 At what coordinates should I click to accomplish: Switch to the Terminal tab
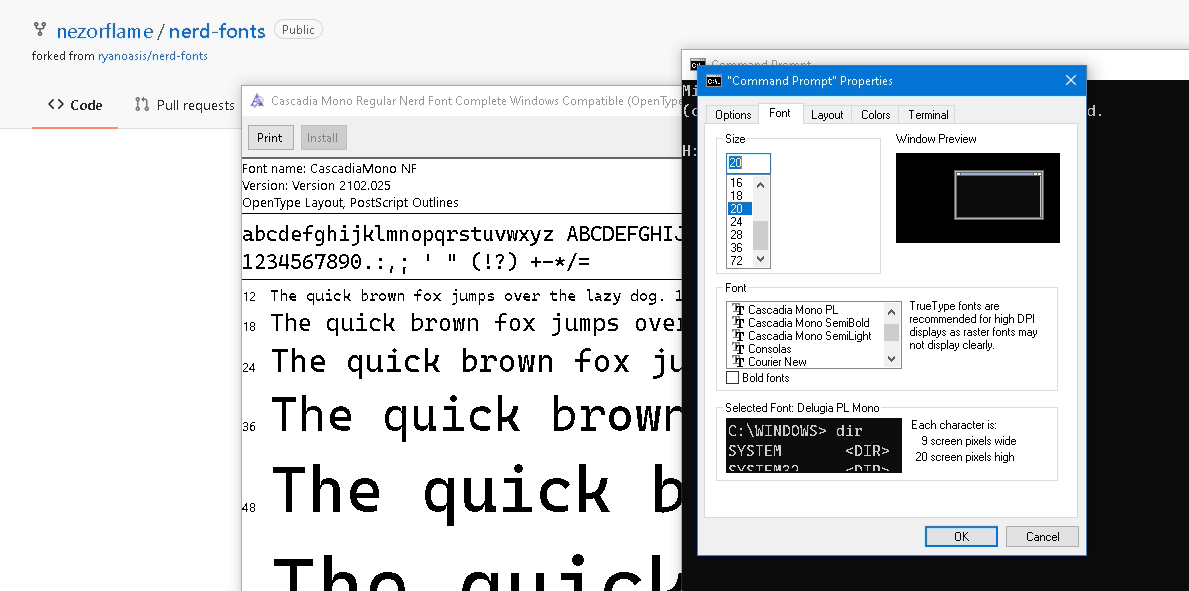[x=927, y=115]
